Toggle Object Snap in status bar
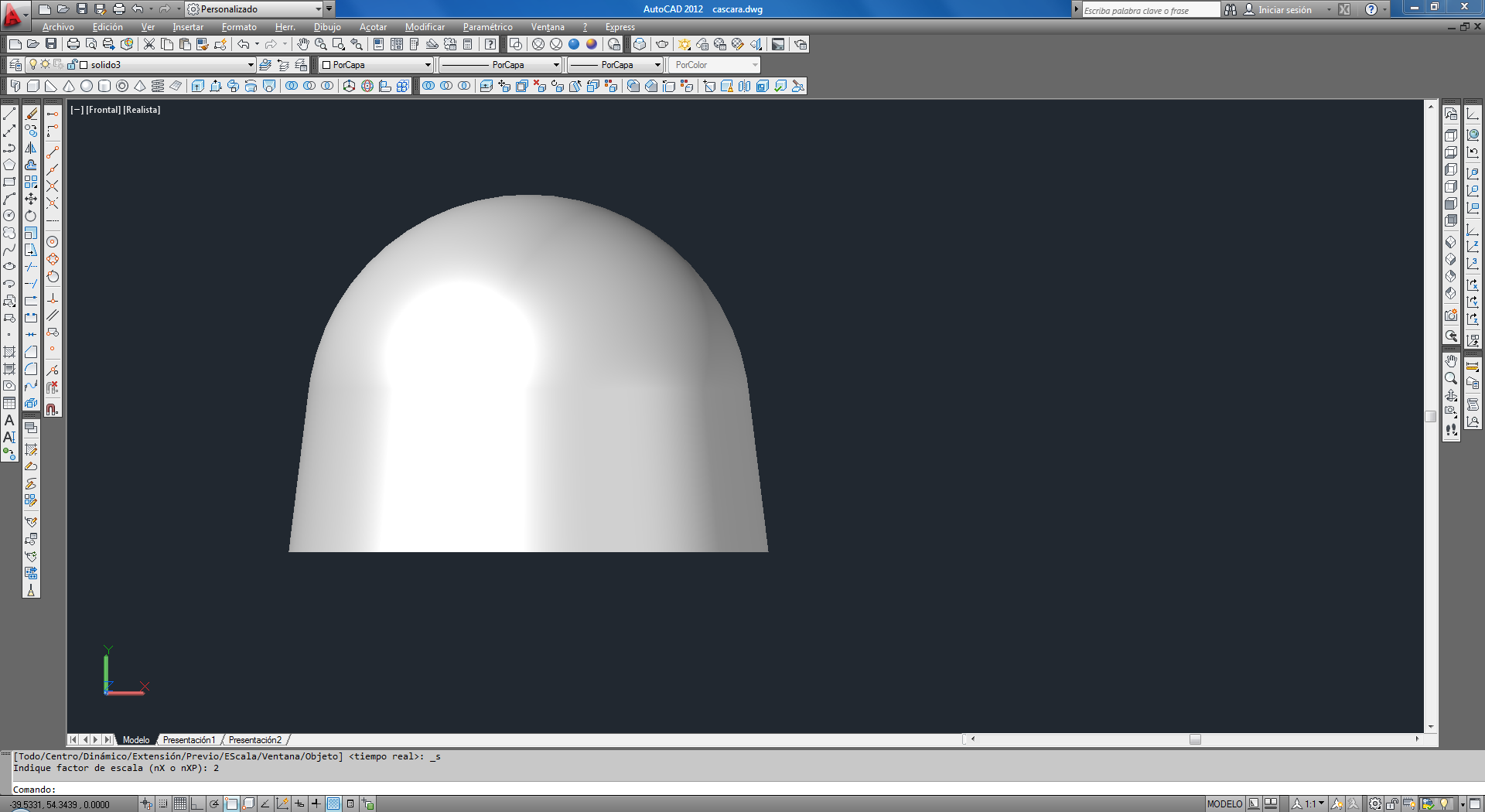Viewport: 1485px width, 812px height. pyautogui.click(x=231, y=804)
